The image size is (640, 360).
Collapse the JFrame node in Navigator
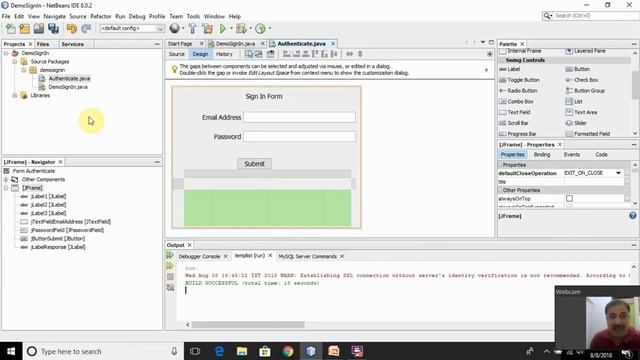click(x=6, y=188)
